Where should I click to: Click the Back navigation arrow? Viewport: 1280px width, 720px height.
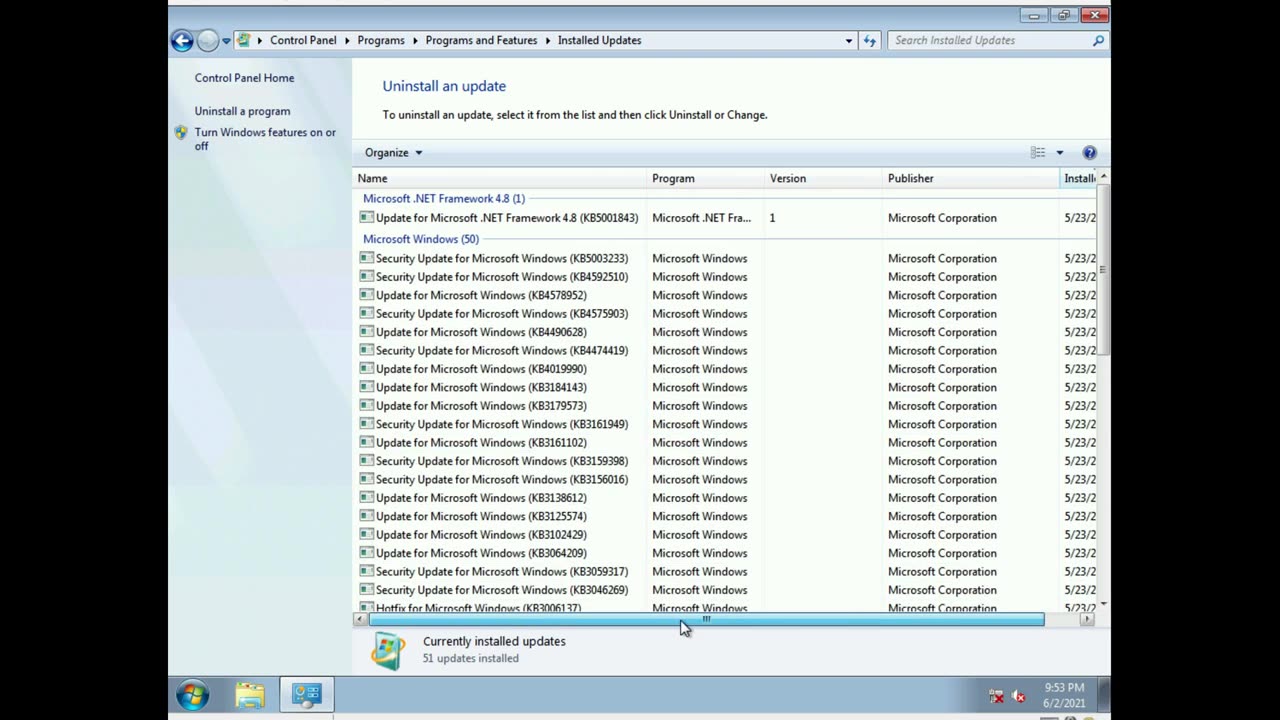click(x=182, y=40)
